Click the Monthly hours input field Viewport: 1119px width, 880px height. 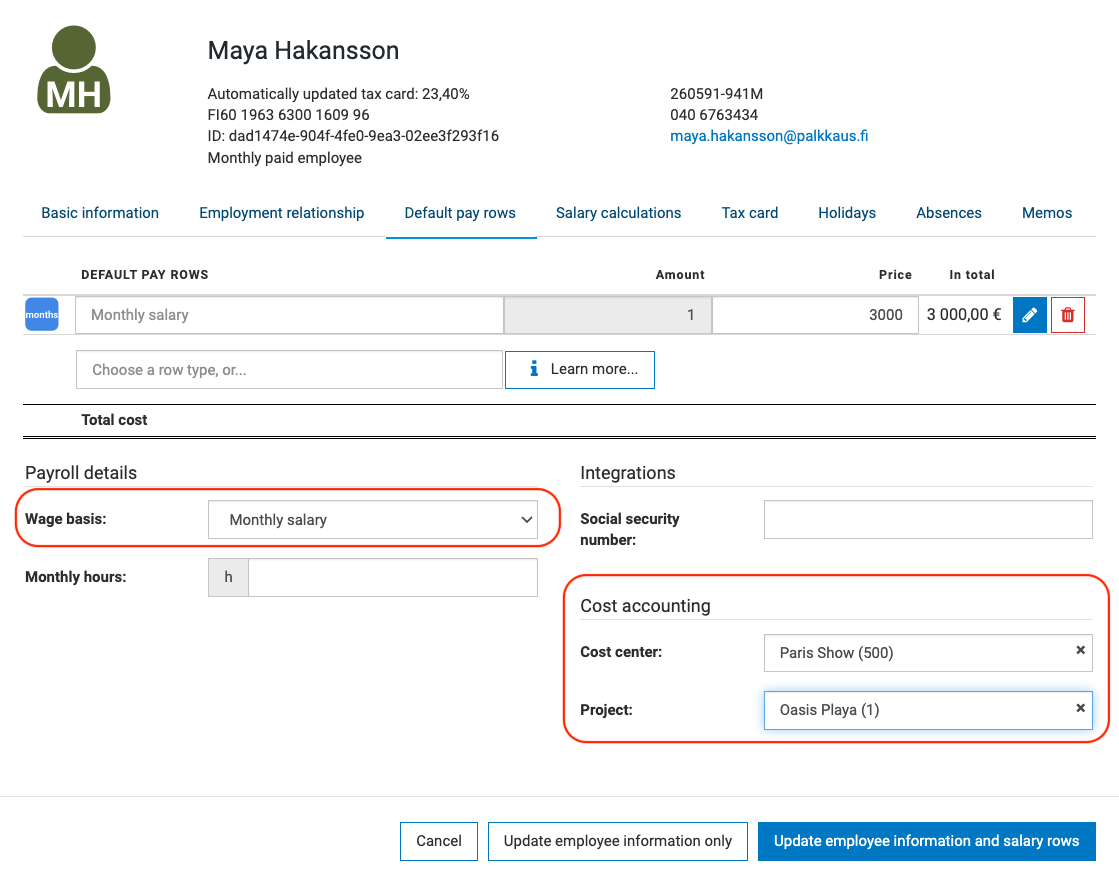[392, 578]
